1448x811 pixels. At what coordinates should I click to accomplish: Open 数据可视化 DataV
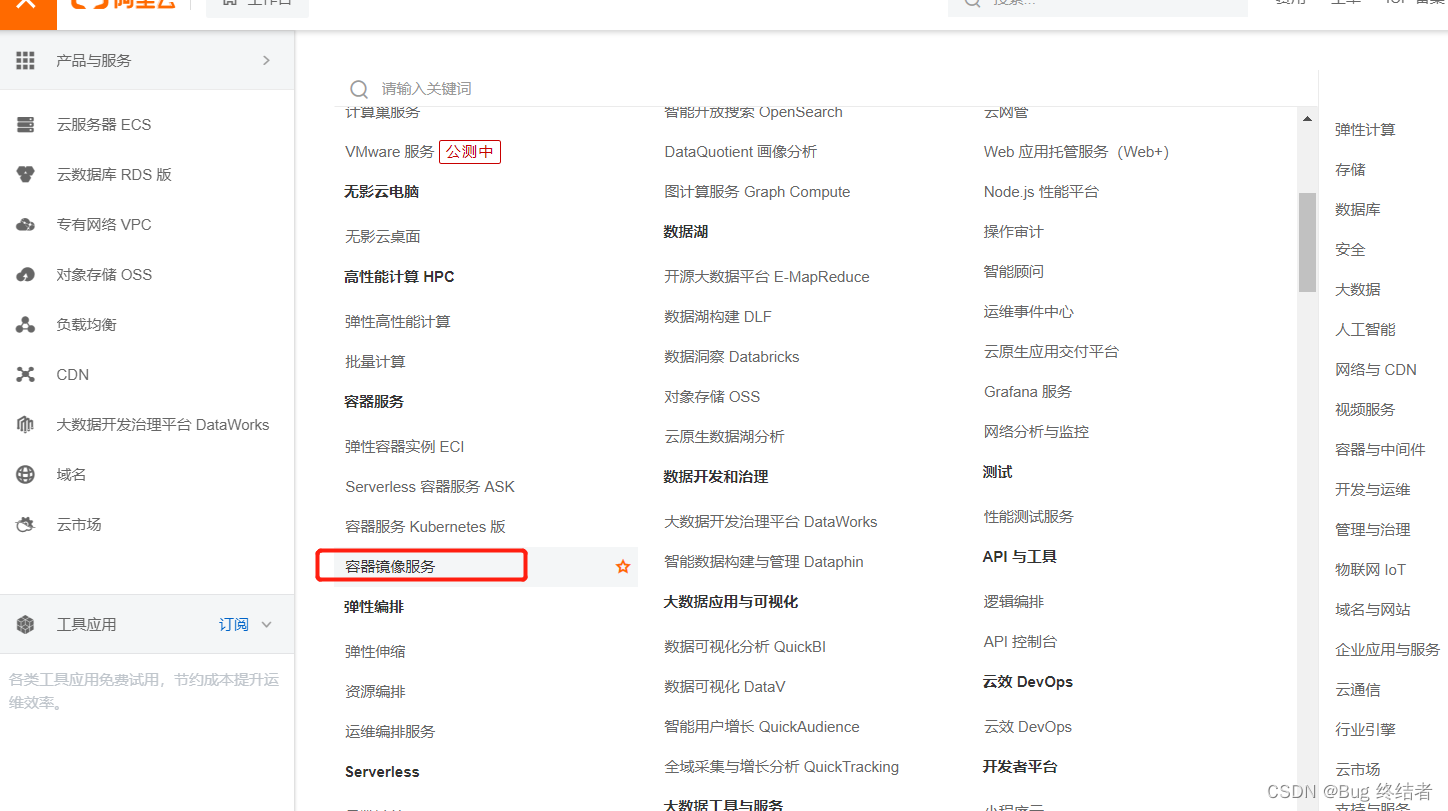click(x=725, y=687)
